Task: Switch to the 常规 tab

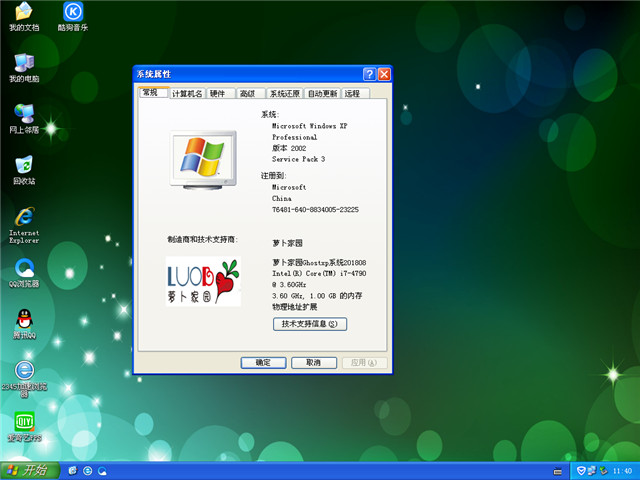Action: tap(153, 93)
